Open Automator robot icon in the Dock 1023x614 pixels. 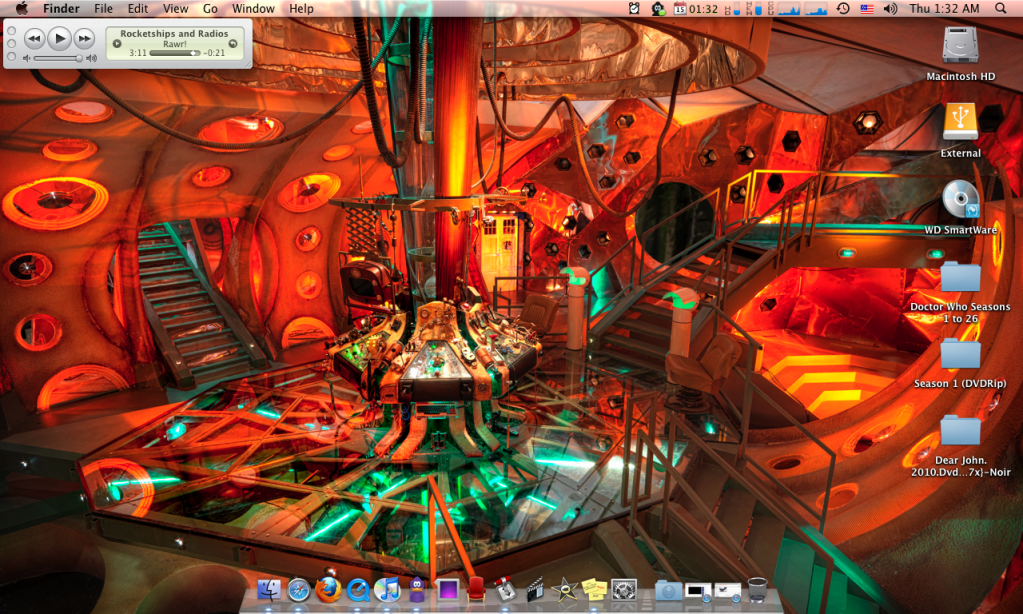pyautogui.click(x=504, y=589)
